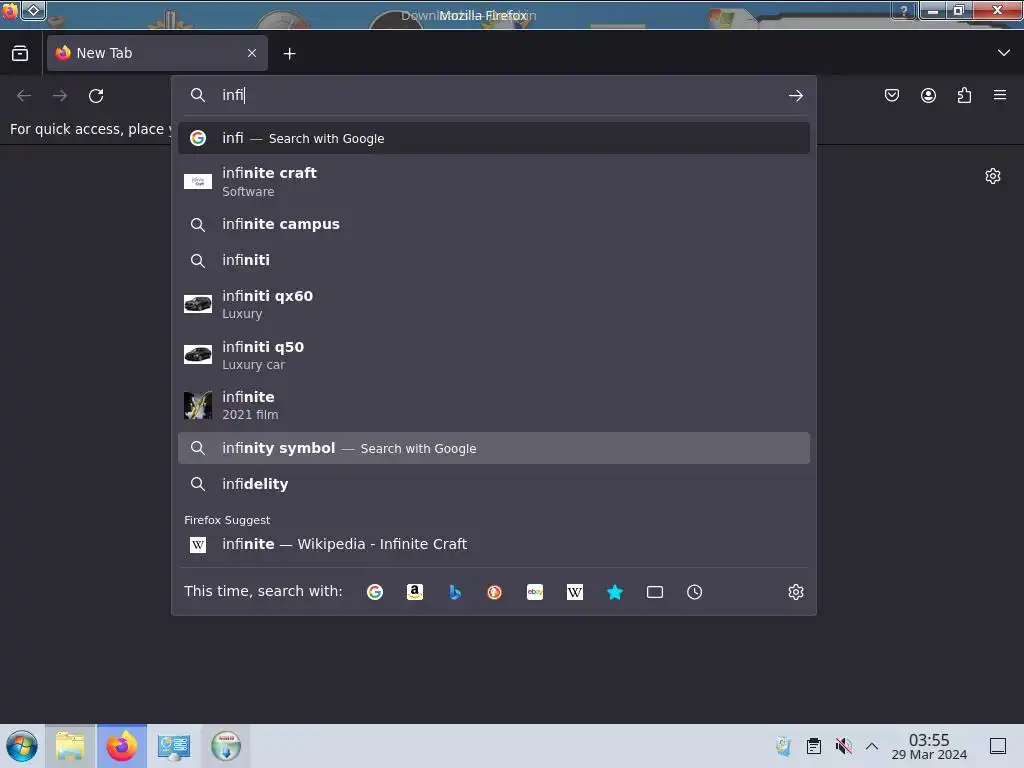The image size is (1024, 768).
Task: Toggle the muted volume tray icon
Action: pos(844,746)
